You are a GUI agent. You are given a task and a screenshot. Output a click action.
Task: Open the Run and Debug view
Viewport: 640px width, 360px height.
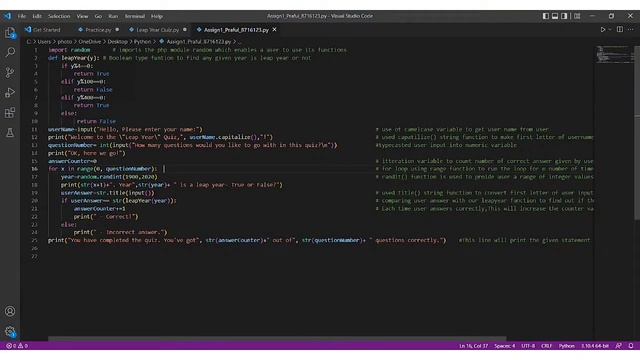pyautogui.click(x=10, y=93)
